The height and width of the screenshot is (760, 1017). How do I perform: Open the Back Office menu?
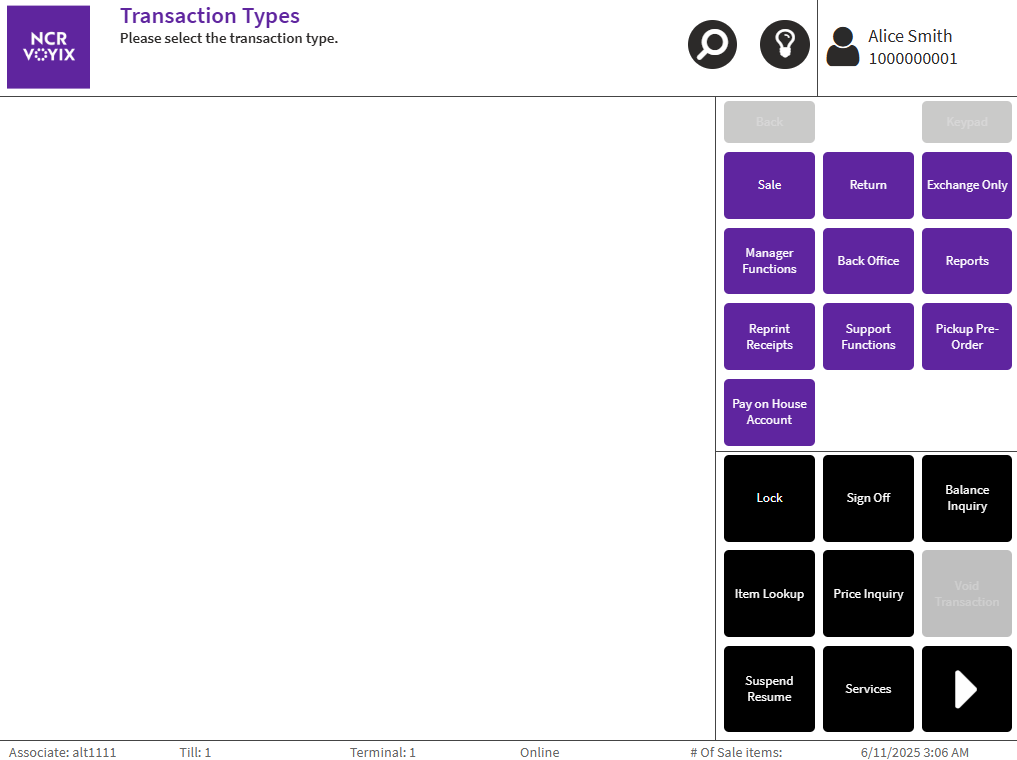[868, 261]
